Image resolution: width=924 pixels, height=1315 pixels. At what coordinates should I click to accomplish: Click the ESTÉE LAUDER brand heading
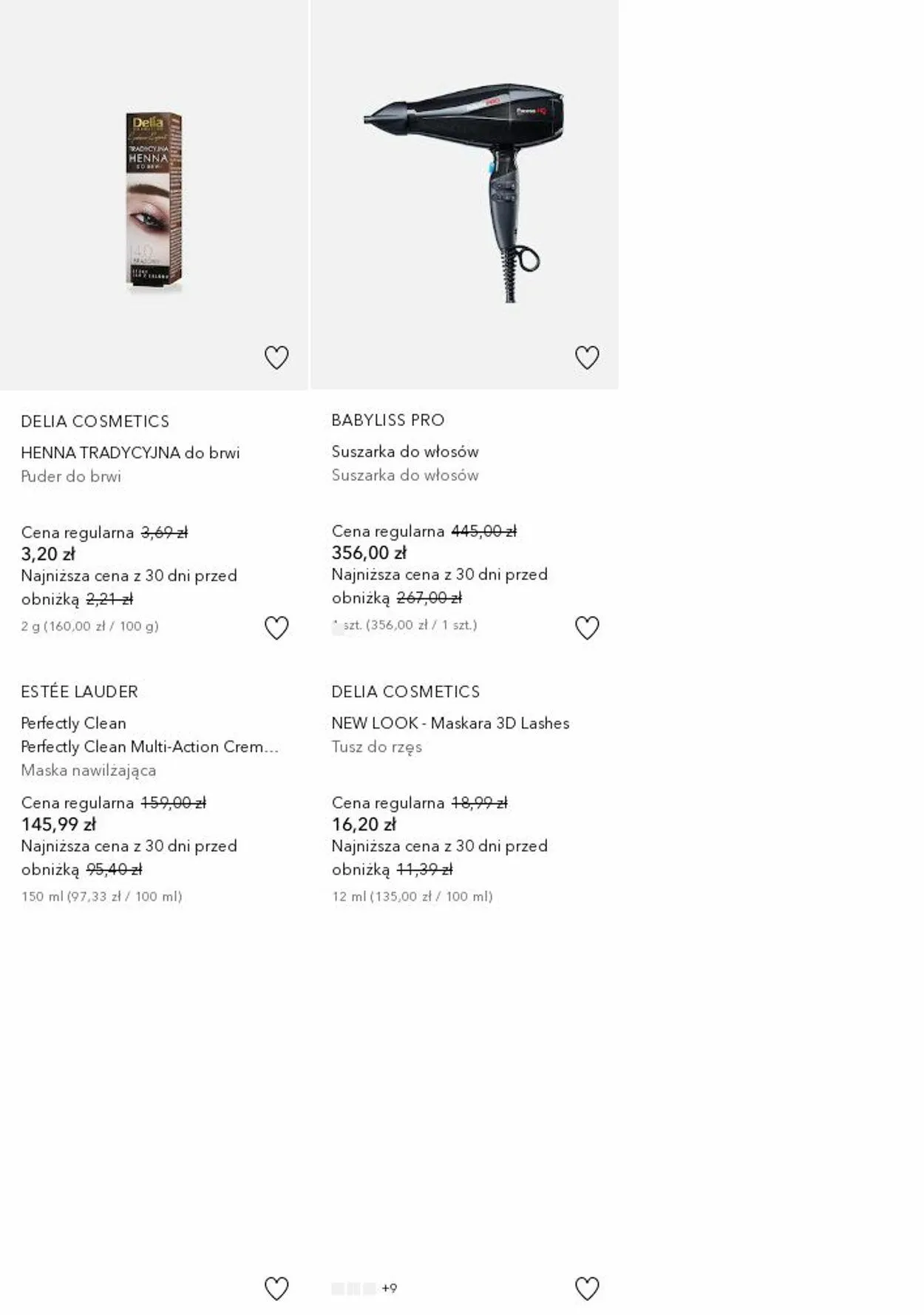tap(79, 692)
